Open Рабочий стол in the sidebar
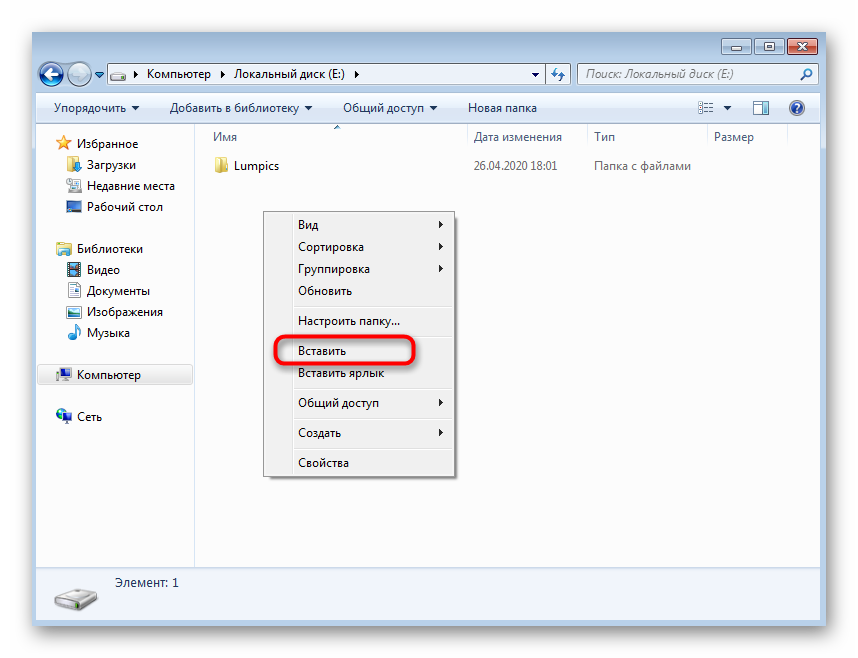 coord(124,207)
